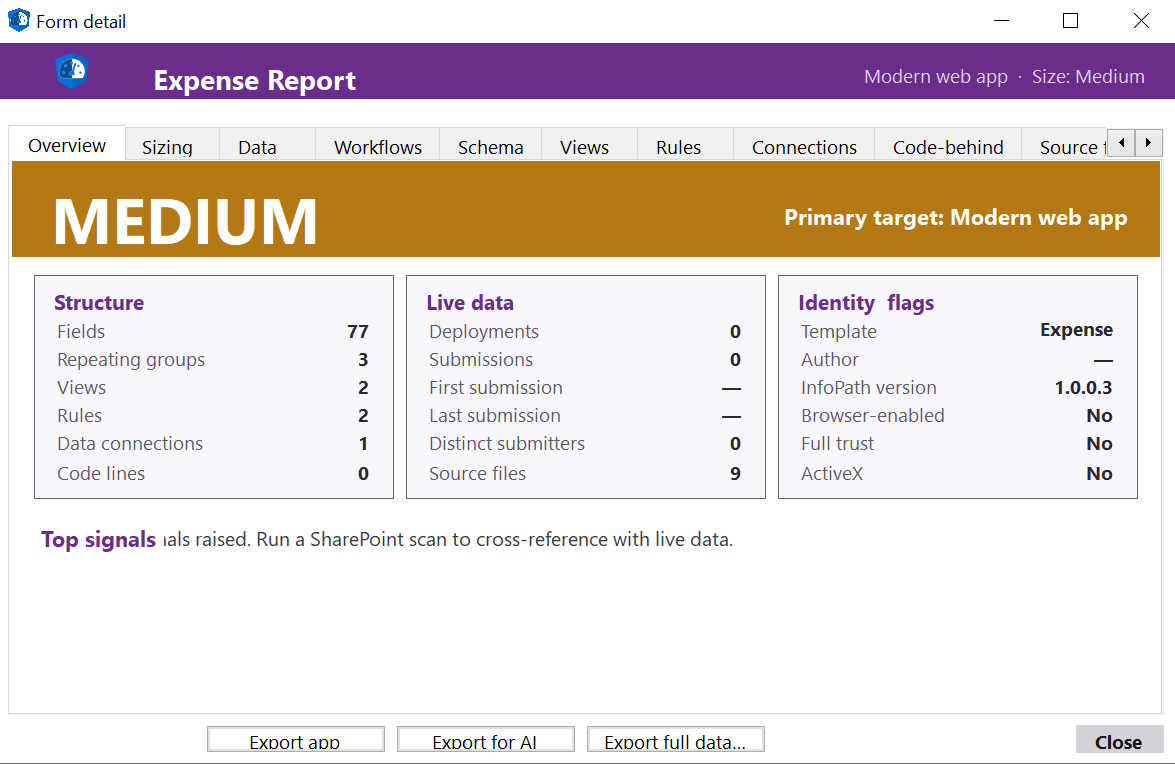
Task: Select the Code-behind tab
Action: coord(946,146)
